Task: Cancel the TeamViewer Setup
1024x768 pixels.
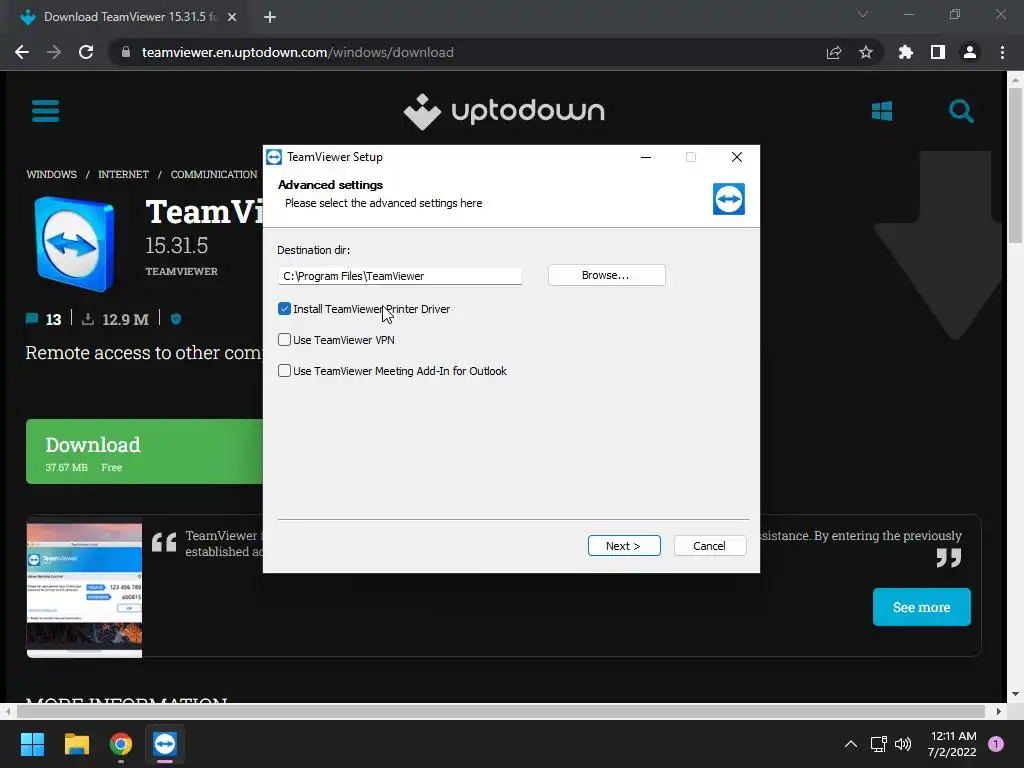Action: coord(710,546)
